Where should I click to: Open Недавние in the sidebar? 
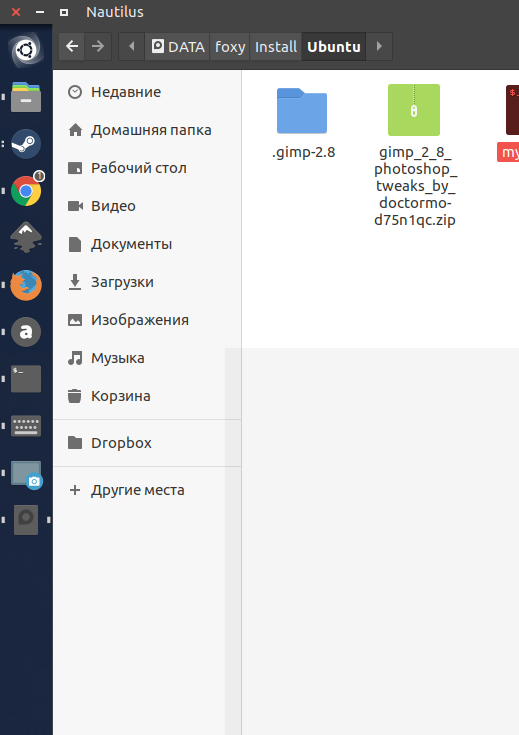pyautogui.click(x=147, y=92)
